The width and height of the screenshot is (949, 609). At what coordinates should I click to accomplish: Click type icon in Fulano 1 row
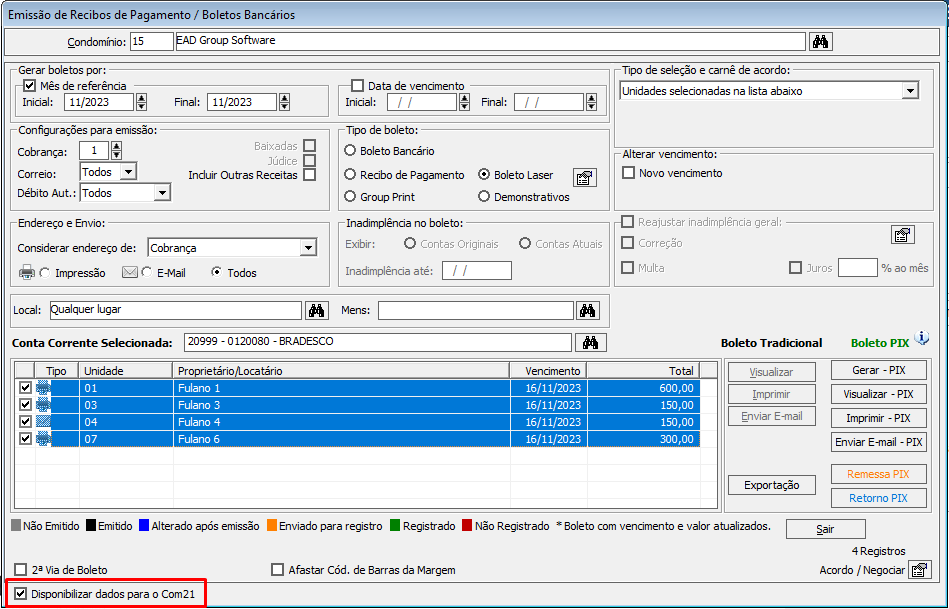(x=44, y=388)
